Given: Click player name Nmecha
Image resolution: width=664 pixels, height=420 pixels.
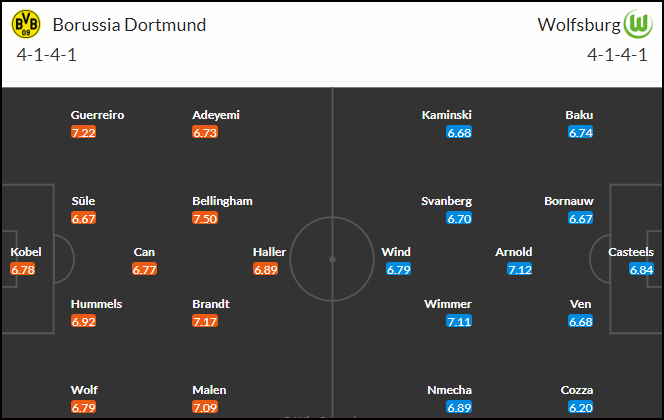Looking at the screenshot, I should tap(449, 390).
